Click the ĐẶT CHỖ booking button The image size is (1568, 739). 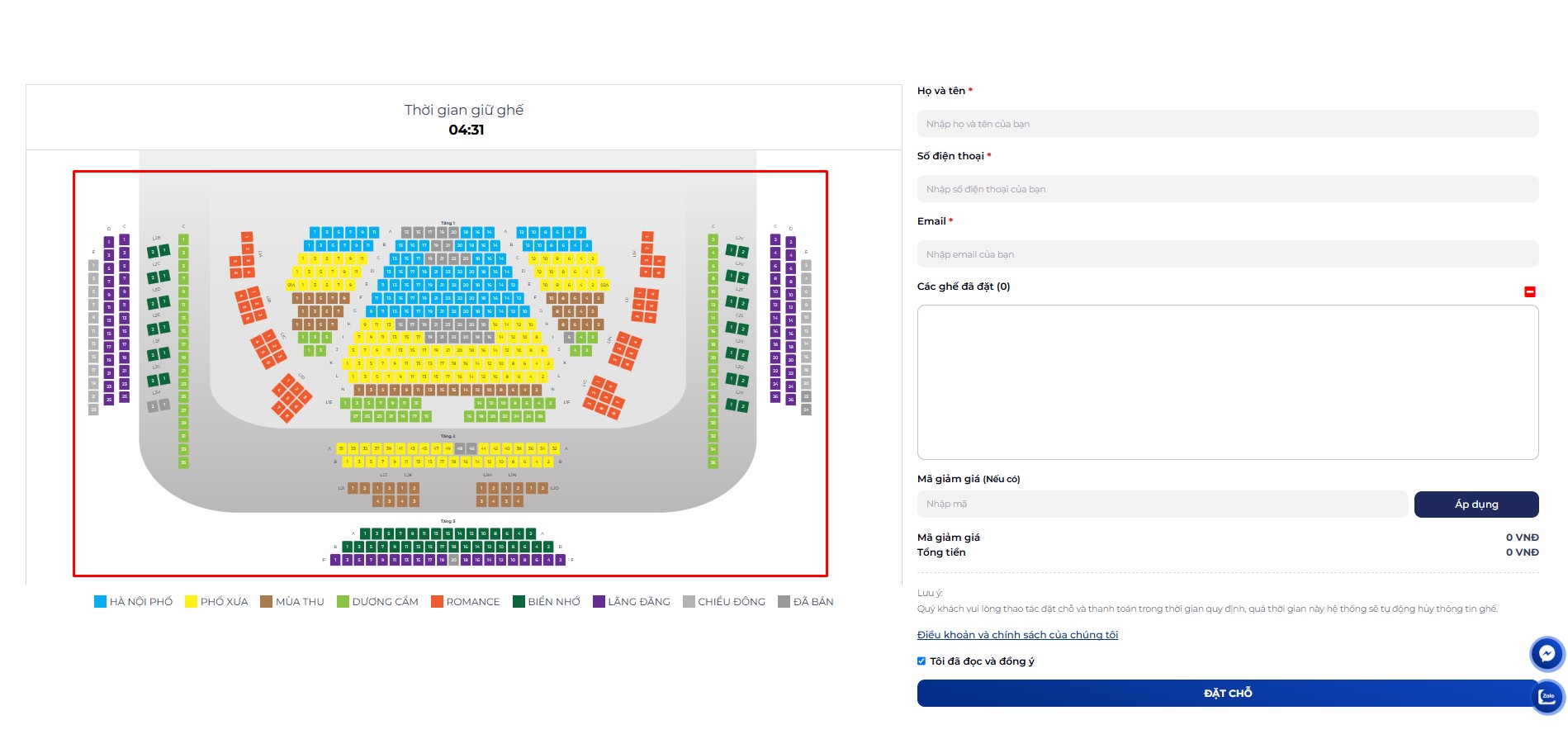[1228, 693]
